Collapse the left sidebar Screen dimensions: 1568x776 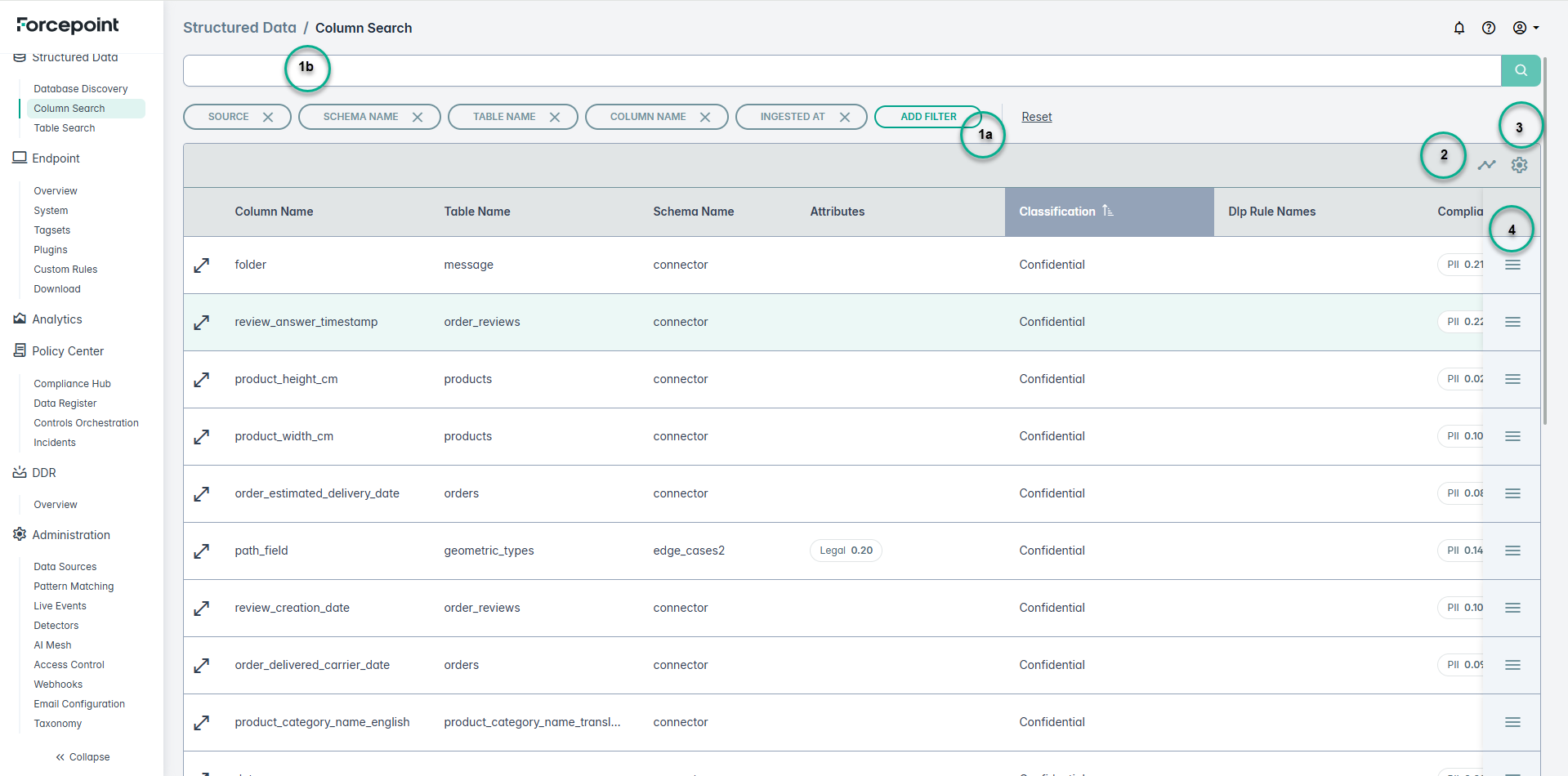coord(82,757)
